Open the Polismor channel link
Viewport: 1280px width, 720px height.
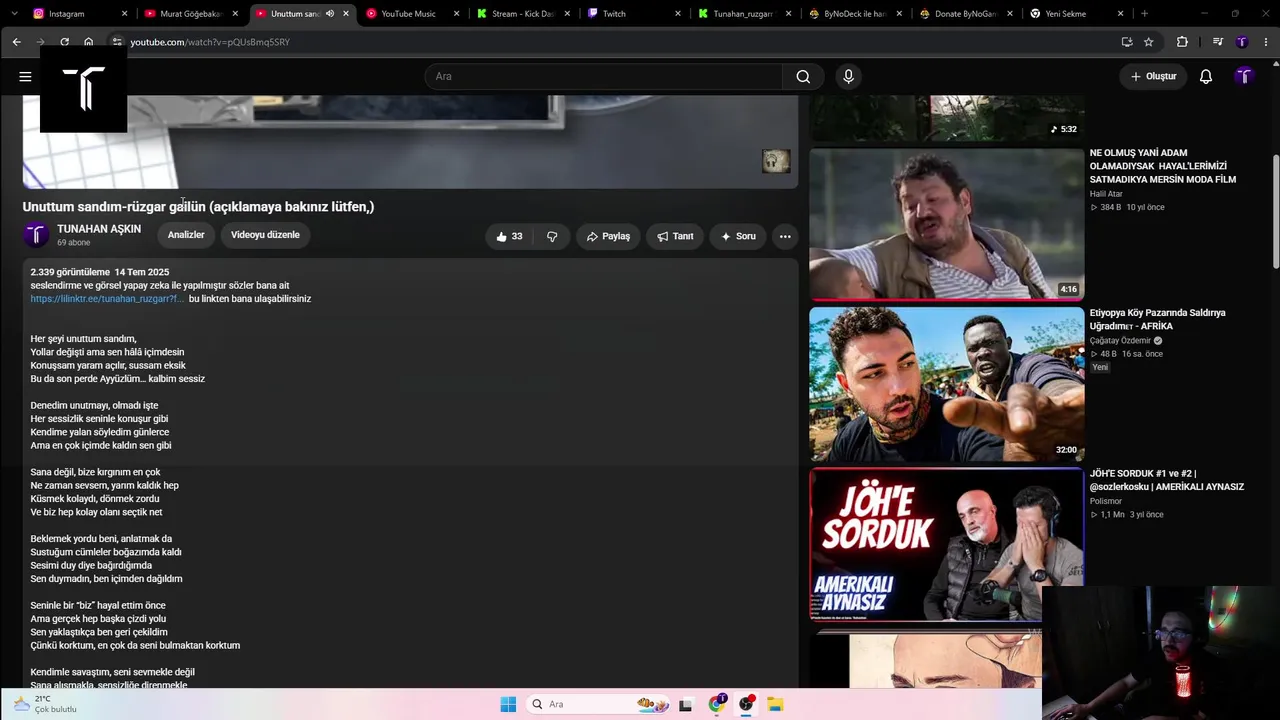[1106, 501]
